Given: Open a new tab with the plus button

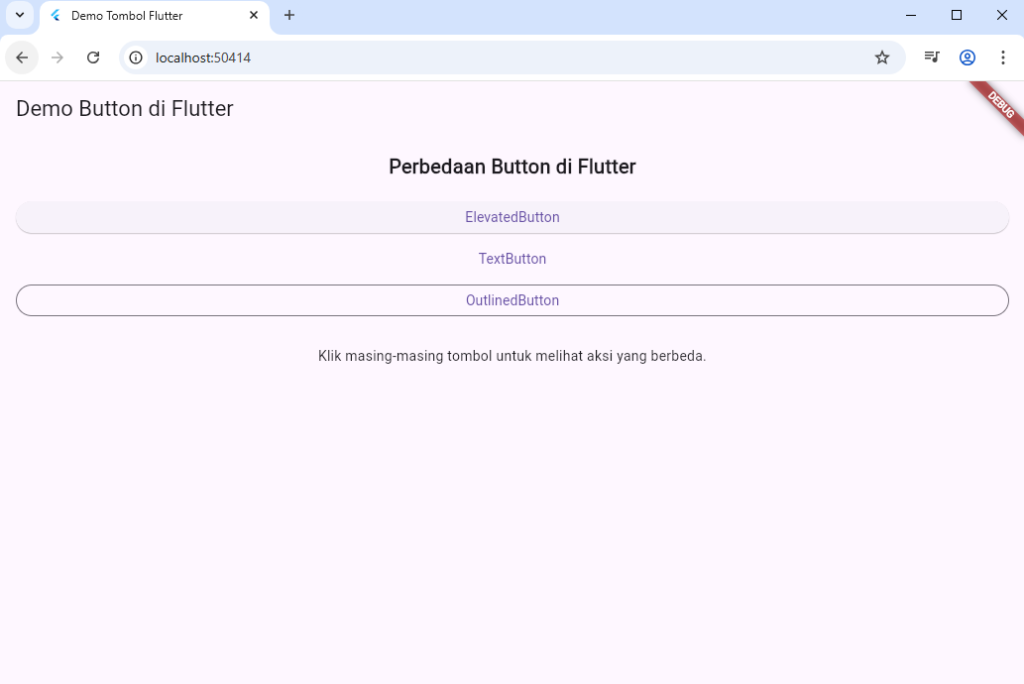Looking at the screenshot, I should 289,15.
